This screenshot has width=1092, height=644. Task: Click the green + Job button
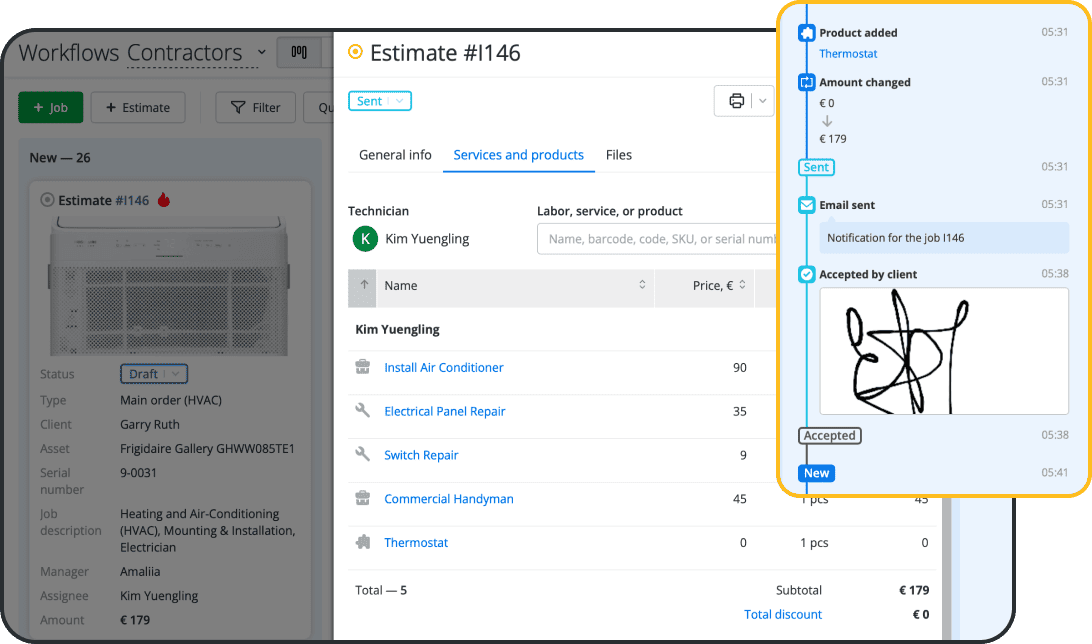(50, 107)
